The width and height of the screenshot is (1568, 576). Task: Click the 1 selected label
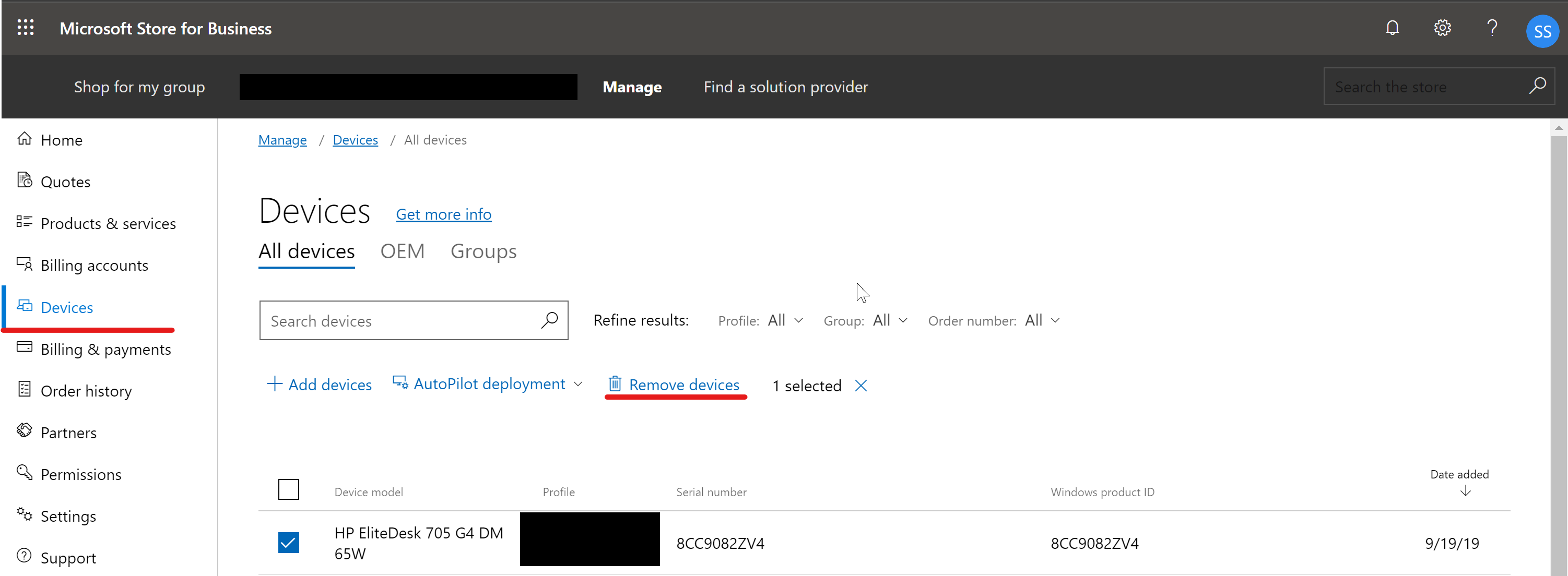pos(807,386)
